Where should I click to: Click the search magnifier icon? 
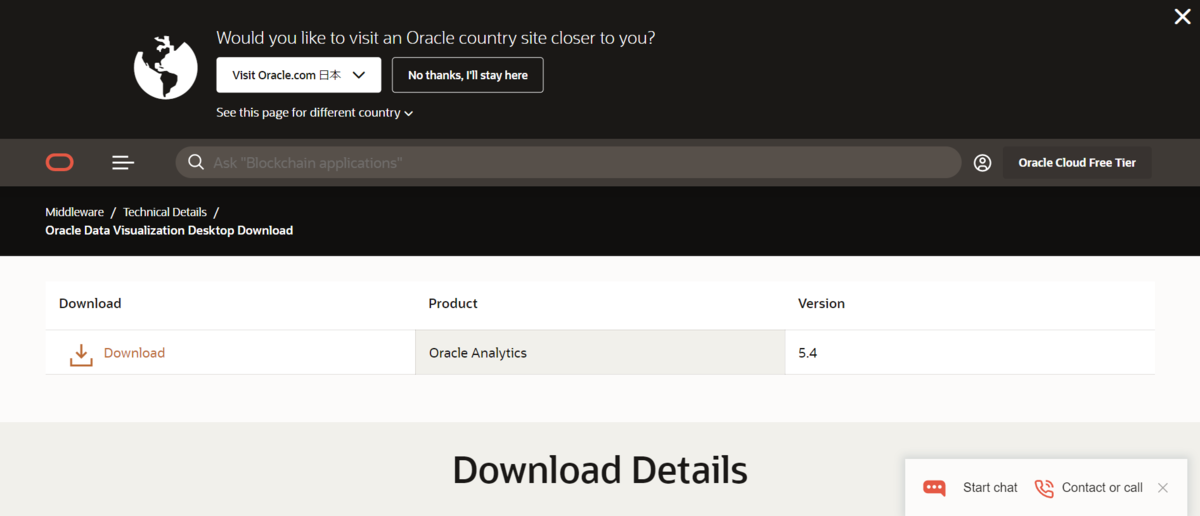click(x=196, y=162)
